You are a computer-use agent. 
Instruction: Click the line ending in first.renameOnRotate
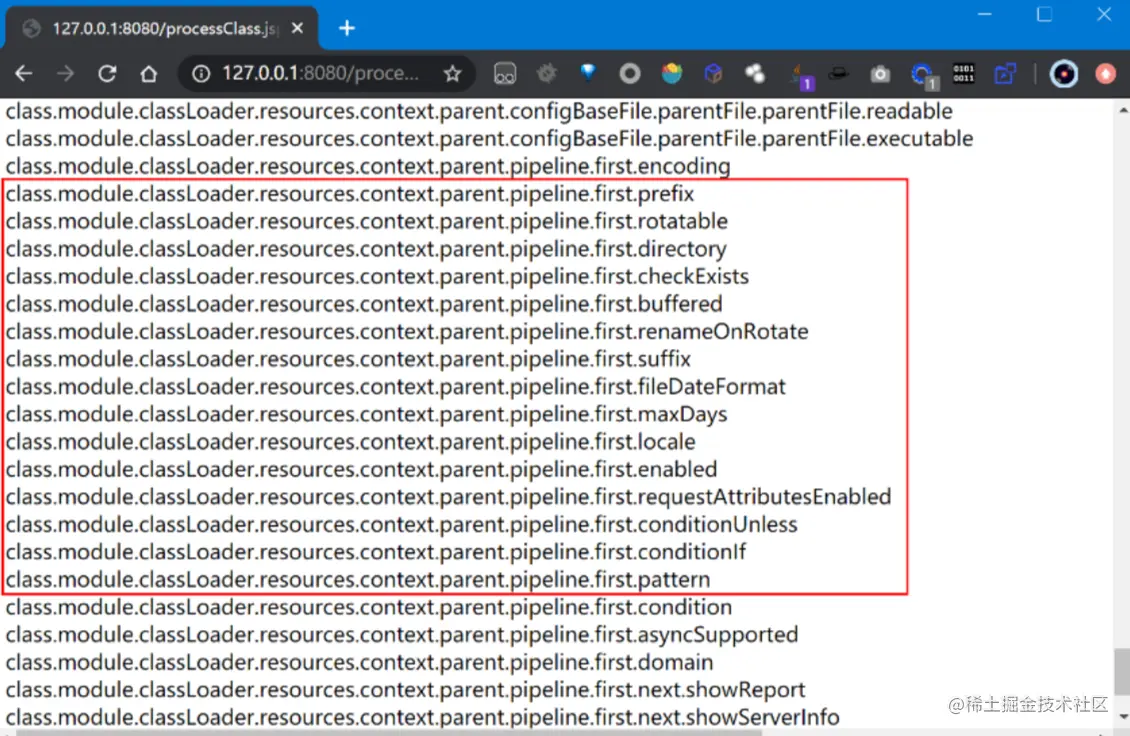(407, 332)
